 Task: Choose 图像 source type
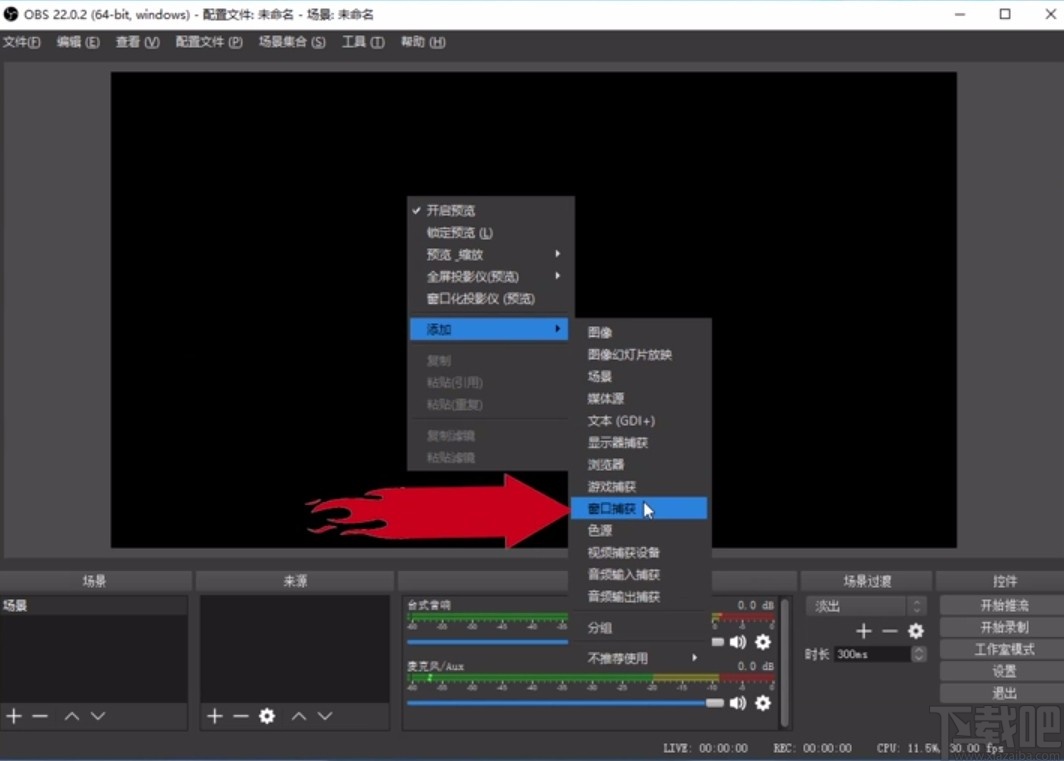click(641, 332)
